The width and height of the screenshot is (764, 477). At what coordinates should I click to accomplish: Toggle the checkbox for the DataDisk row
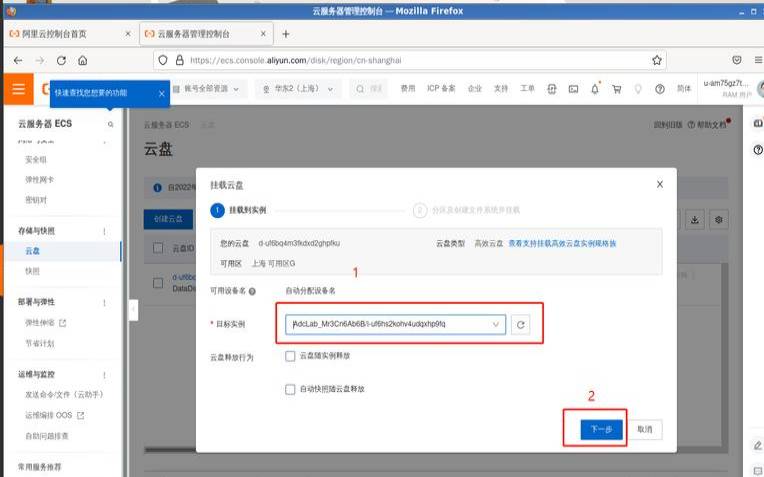point(158,283)
